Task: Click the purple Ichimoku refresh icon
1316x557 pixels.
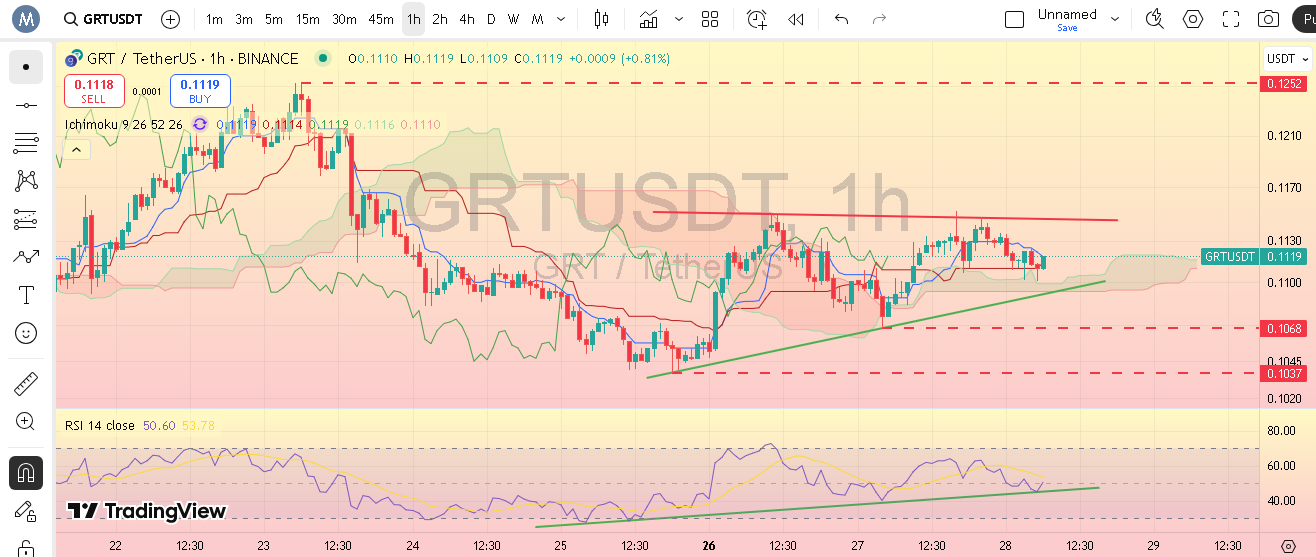Action: pos(200,125)
